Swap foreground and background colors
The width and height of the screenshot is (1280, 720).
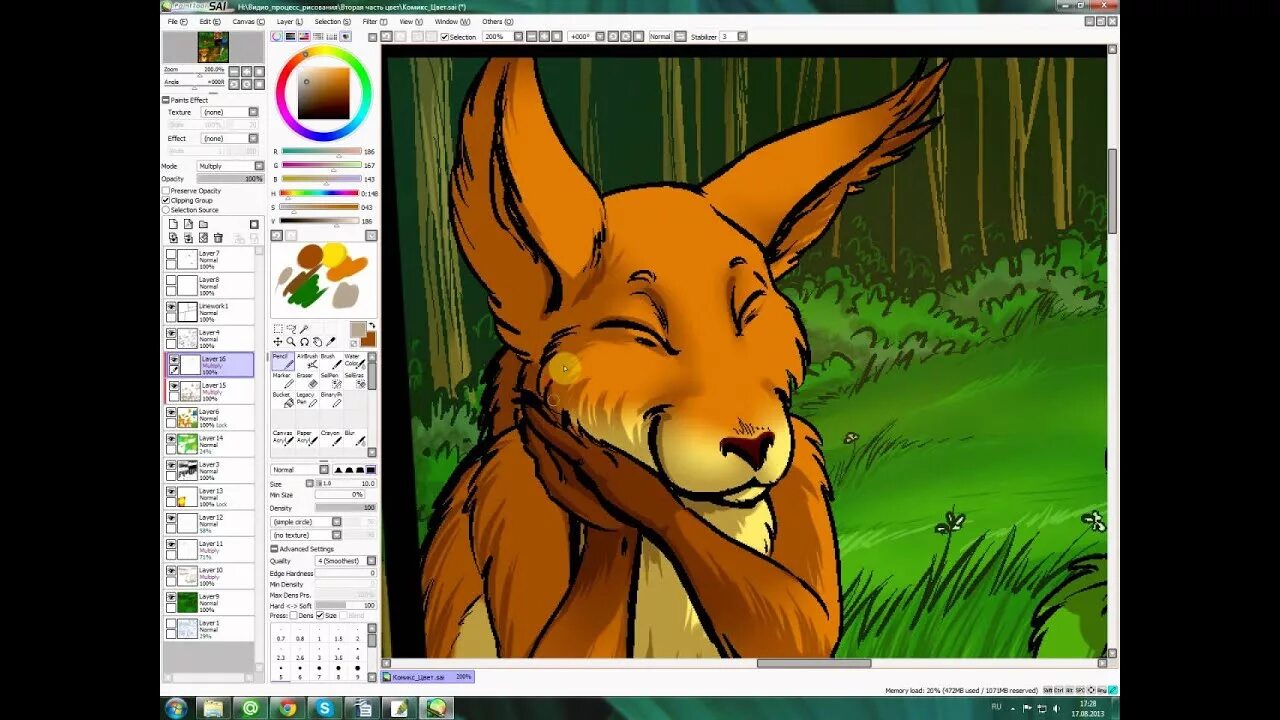(x=372, y=326)
